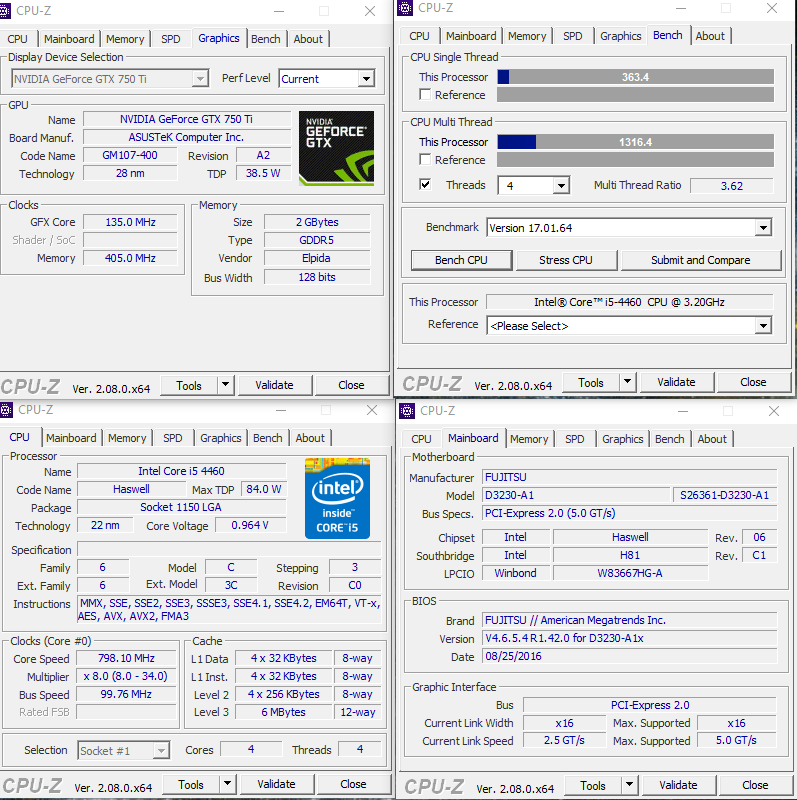Viewport: 797px width, 800px height.
Task: Open the Socket #1 selection dropdown
Action: [x=161, y=751]
